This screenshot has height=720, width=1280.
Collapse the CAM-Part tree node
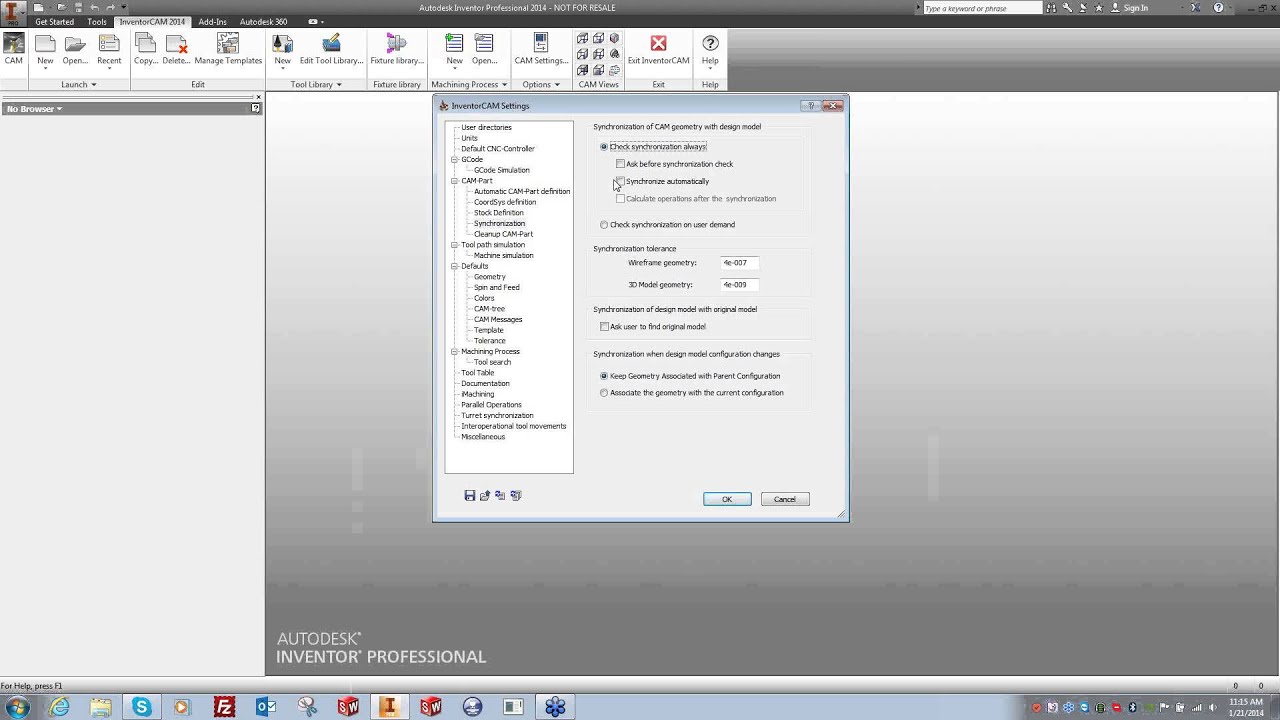[454, 181]
